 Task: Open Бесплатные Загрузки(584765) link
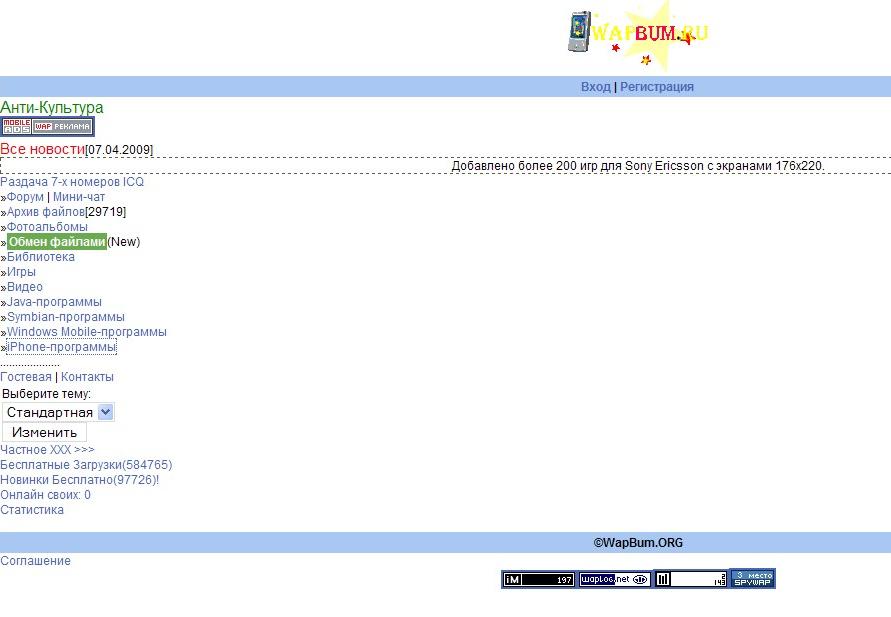86,465
